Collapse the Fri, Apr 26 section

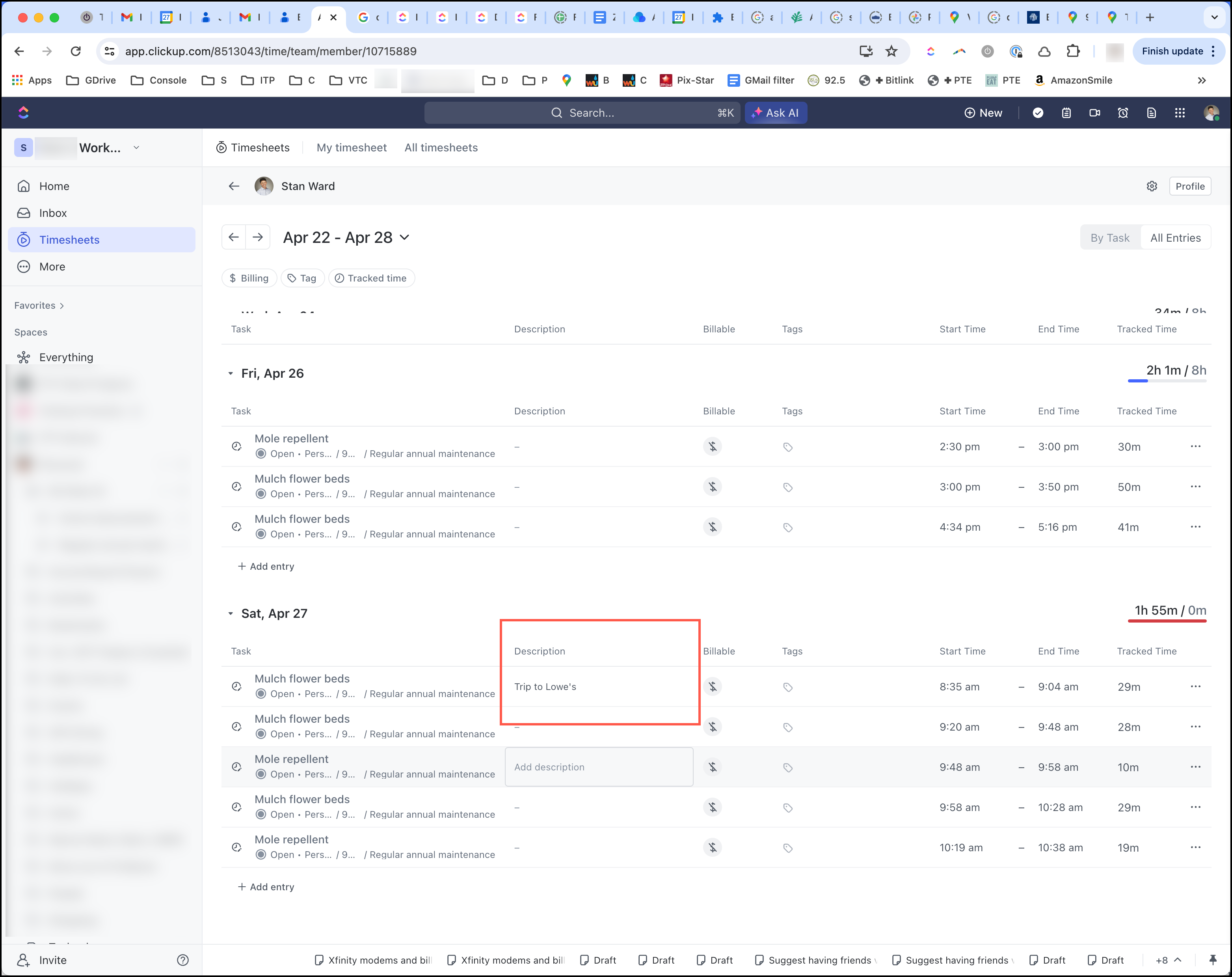[230, 373]
